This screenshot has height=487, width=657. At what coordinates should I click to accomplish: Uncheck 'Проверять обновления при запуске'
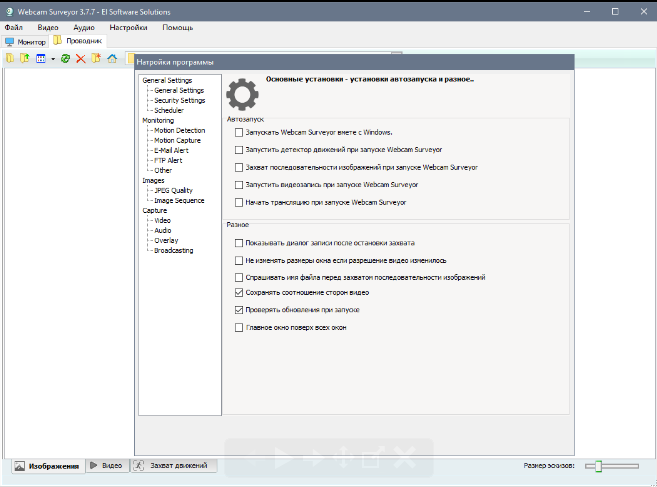(x=239, y=310)
